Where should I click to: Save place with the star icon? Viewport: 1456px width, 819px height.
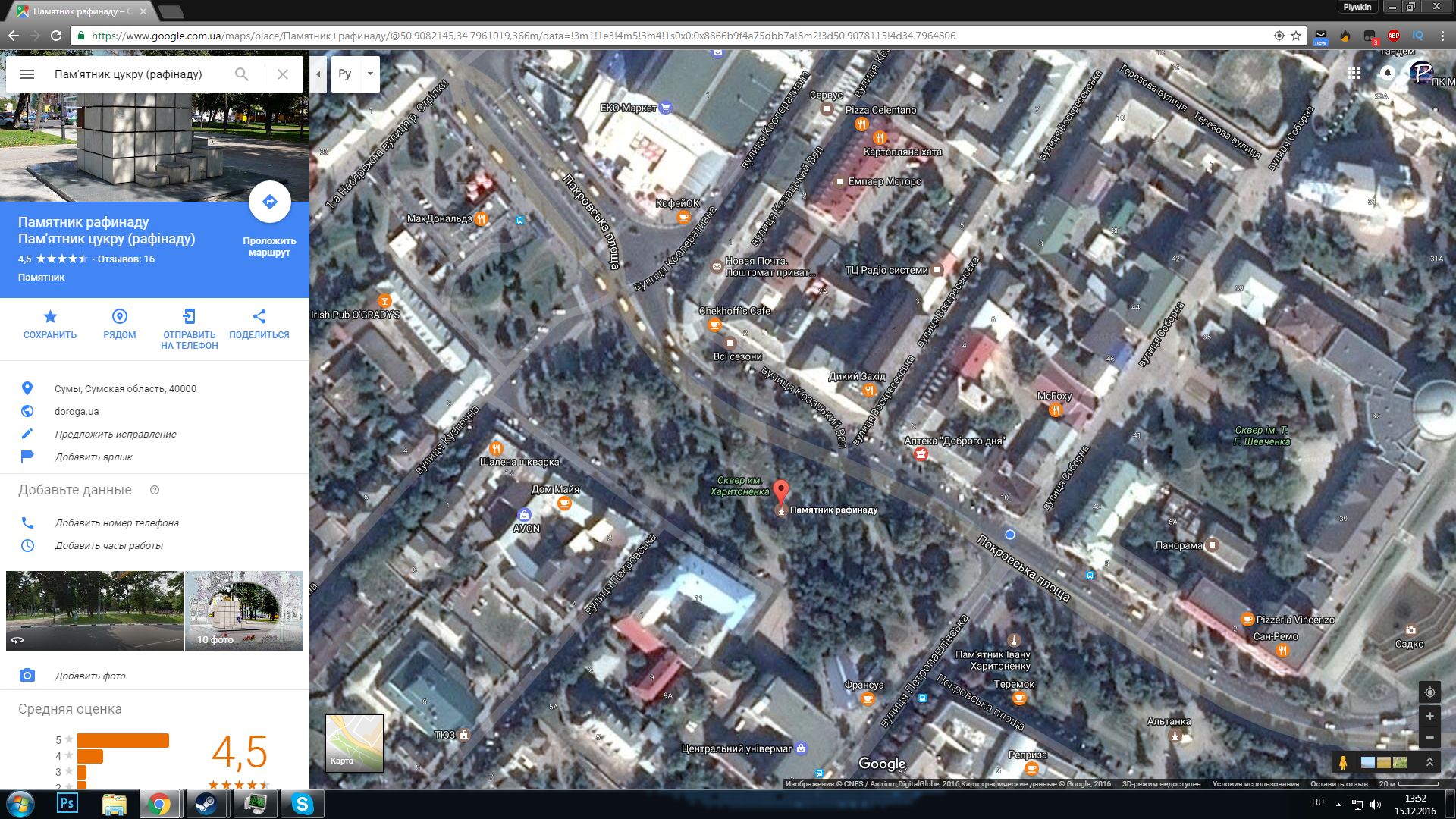click(x=50, y=316)
